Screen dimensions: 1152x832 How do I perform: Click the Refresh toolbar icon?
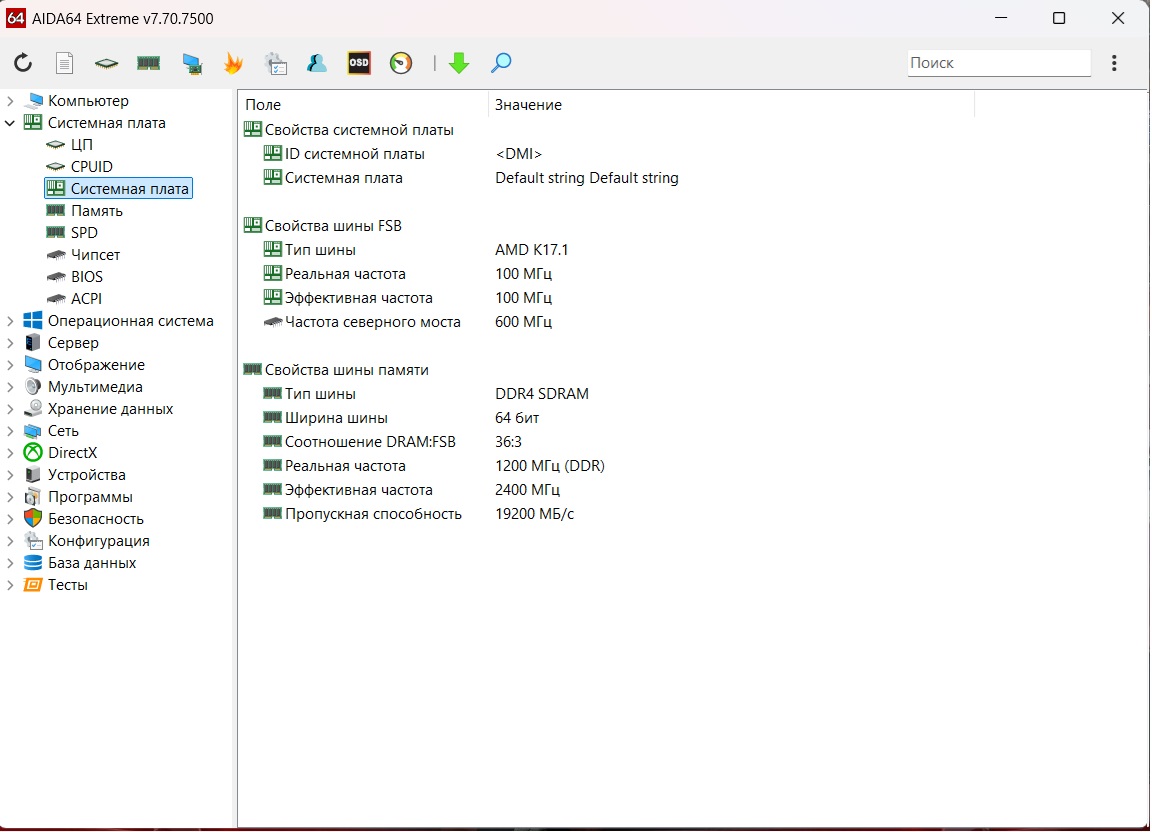(x=23, y=63)
